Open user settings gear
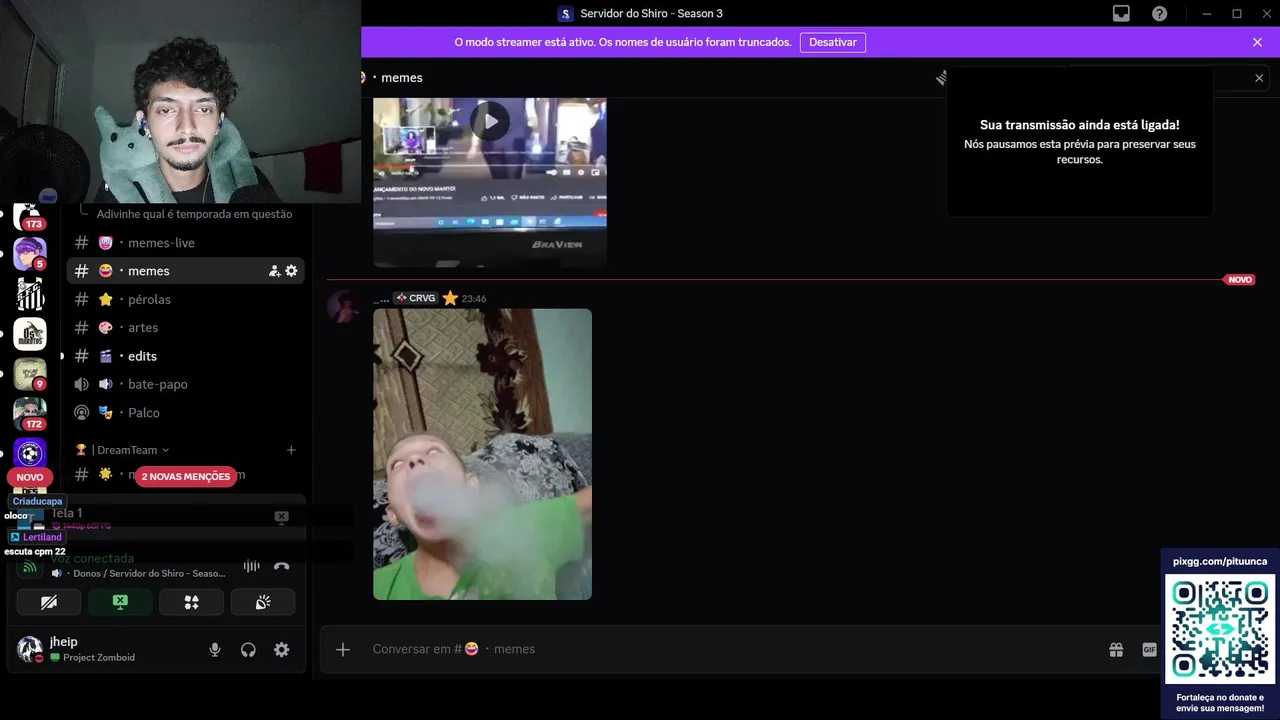 point(282,650)
